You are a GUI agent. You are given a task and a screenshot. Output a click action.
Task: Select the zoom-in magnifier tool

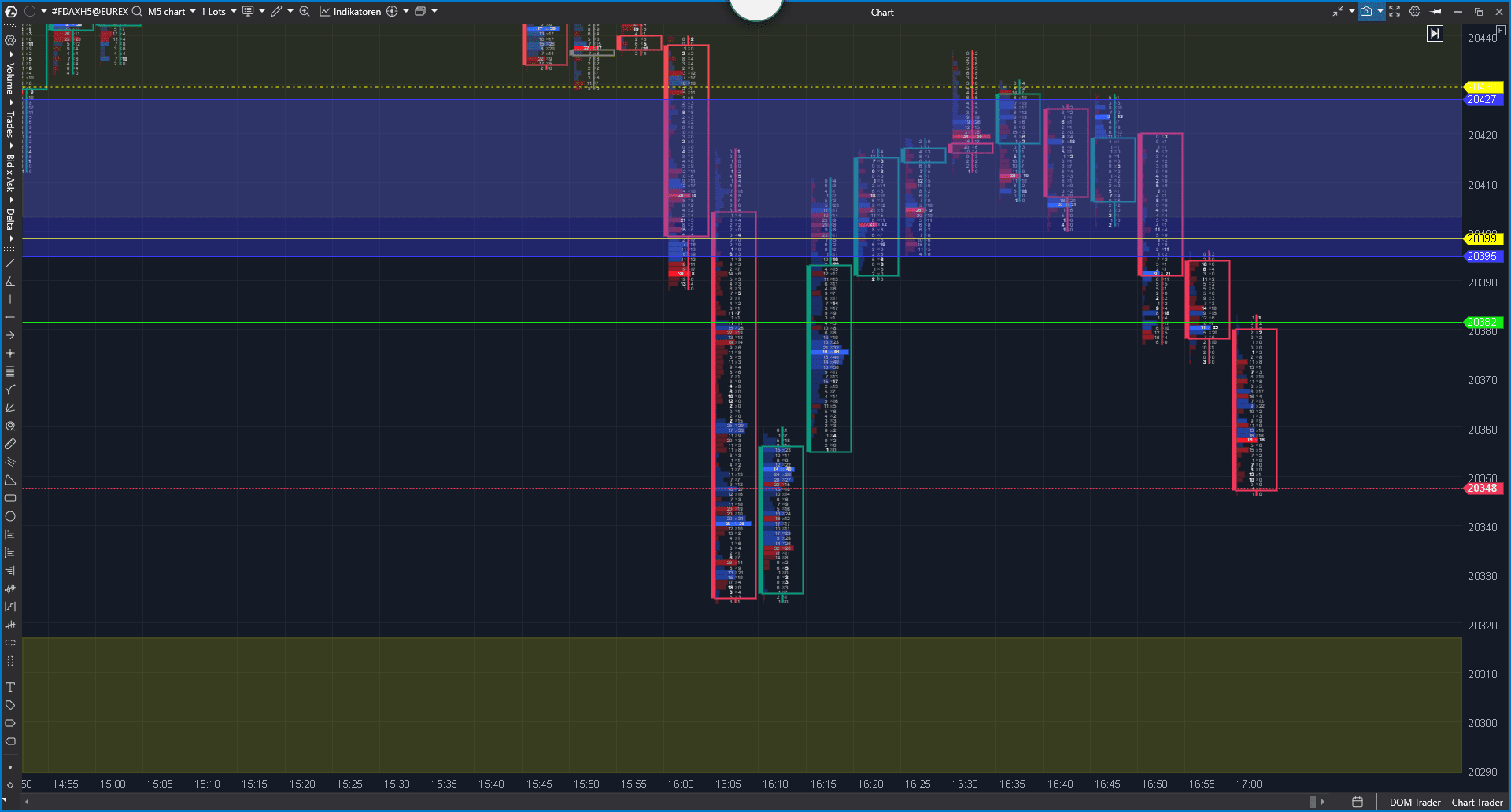[305, 11]
